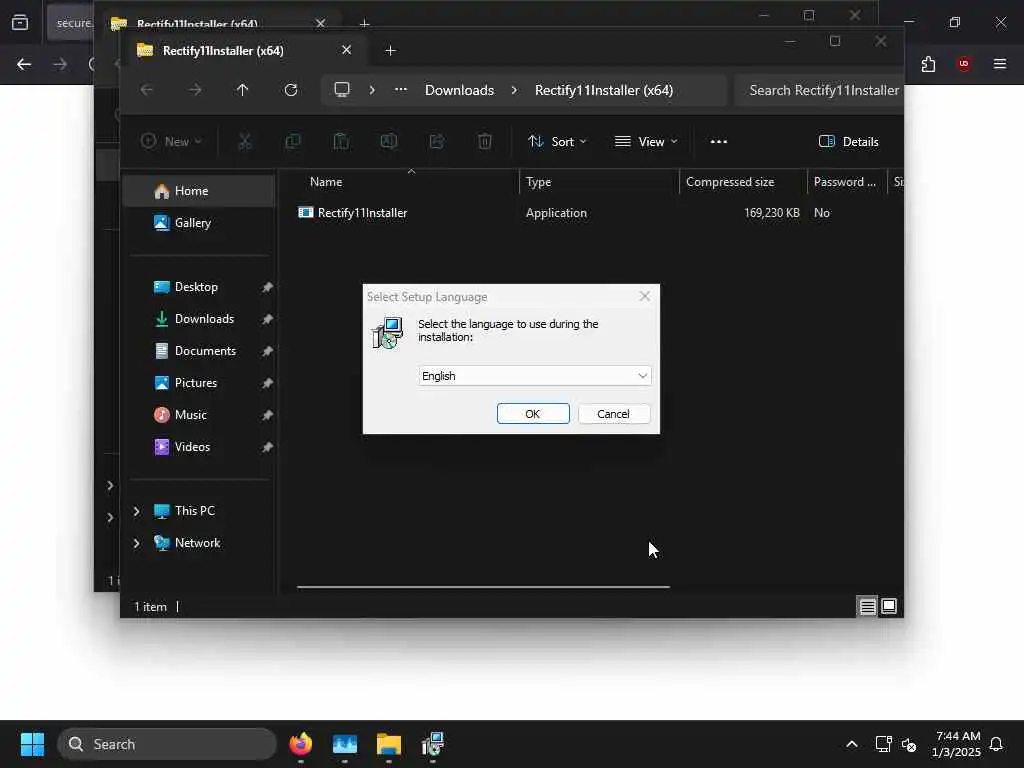Open the browser hamburger menu
The width and height of the screenshot is (1024, 768).
(x=1000, y=63)
